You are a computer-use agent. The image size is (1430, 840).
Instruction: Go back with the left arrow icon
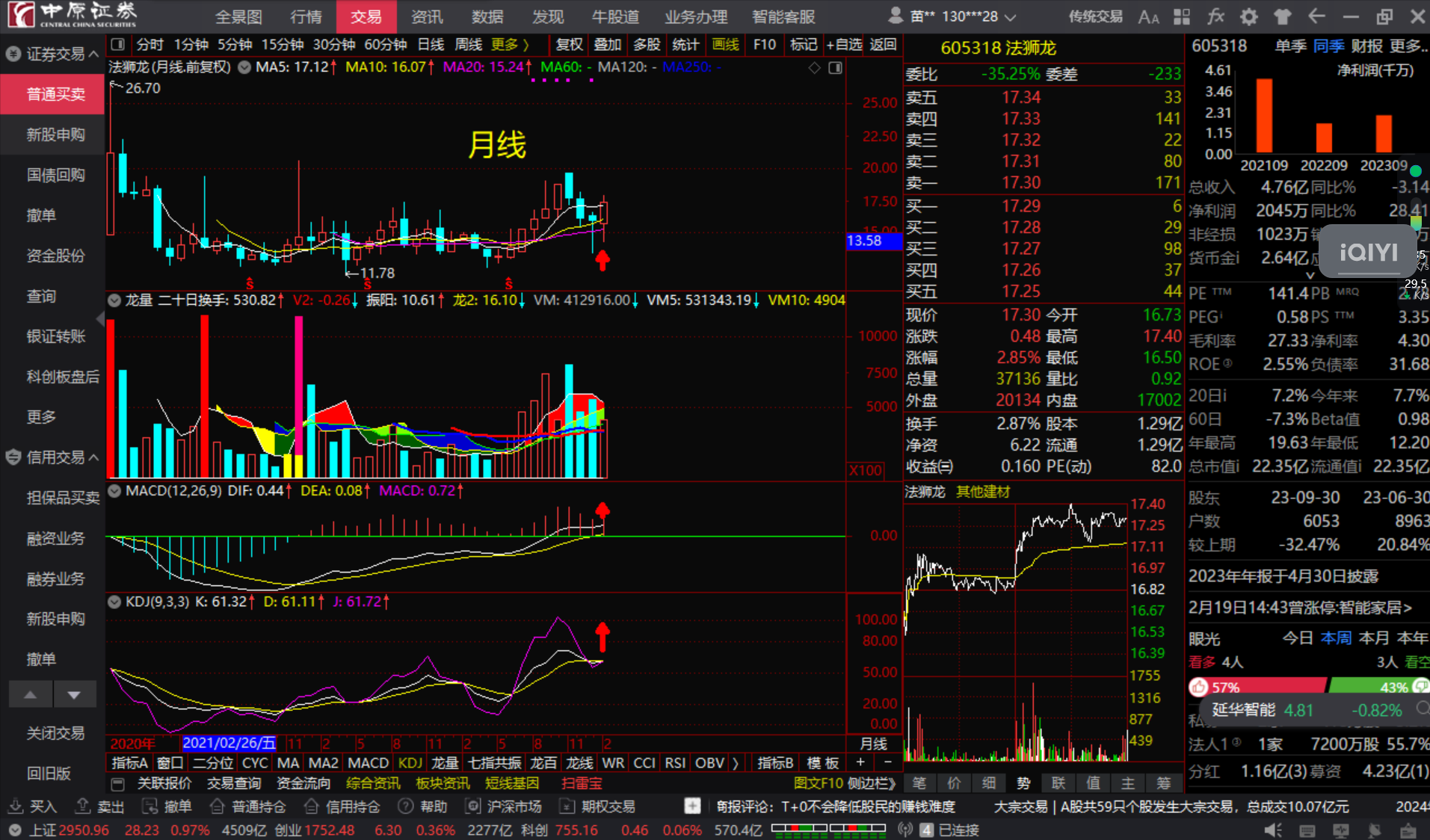(x=1316, y=16)
